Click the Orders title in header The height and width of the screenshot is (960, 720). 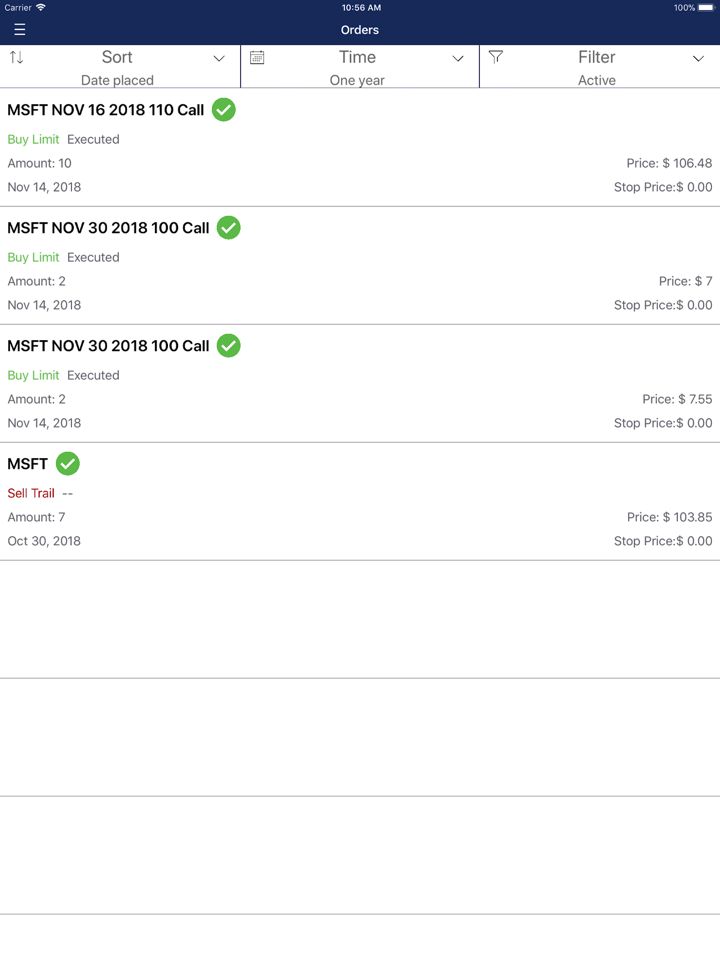point(360,30)
